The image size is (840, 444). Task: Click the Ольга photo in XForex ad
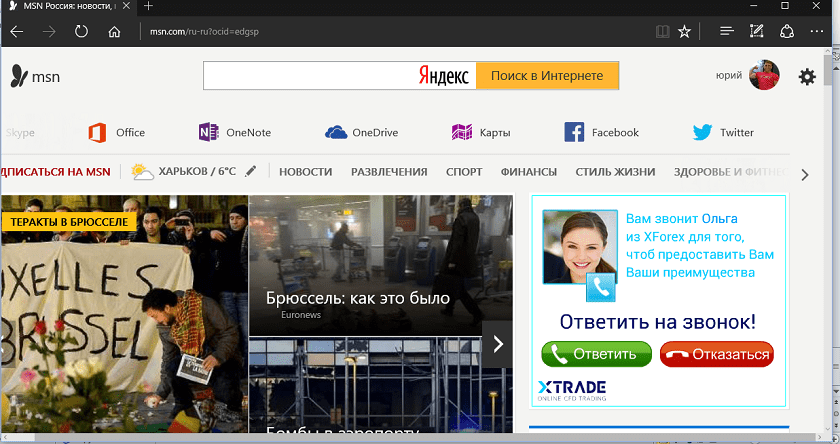pyautogui.click(x=580, y=247)
